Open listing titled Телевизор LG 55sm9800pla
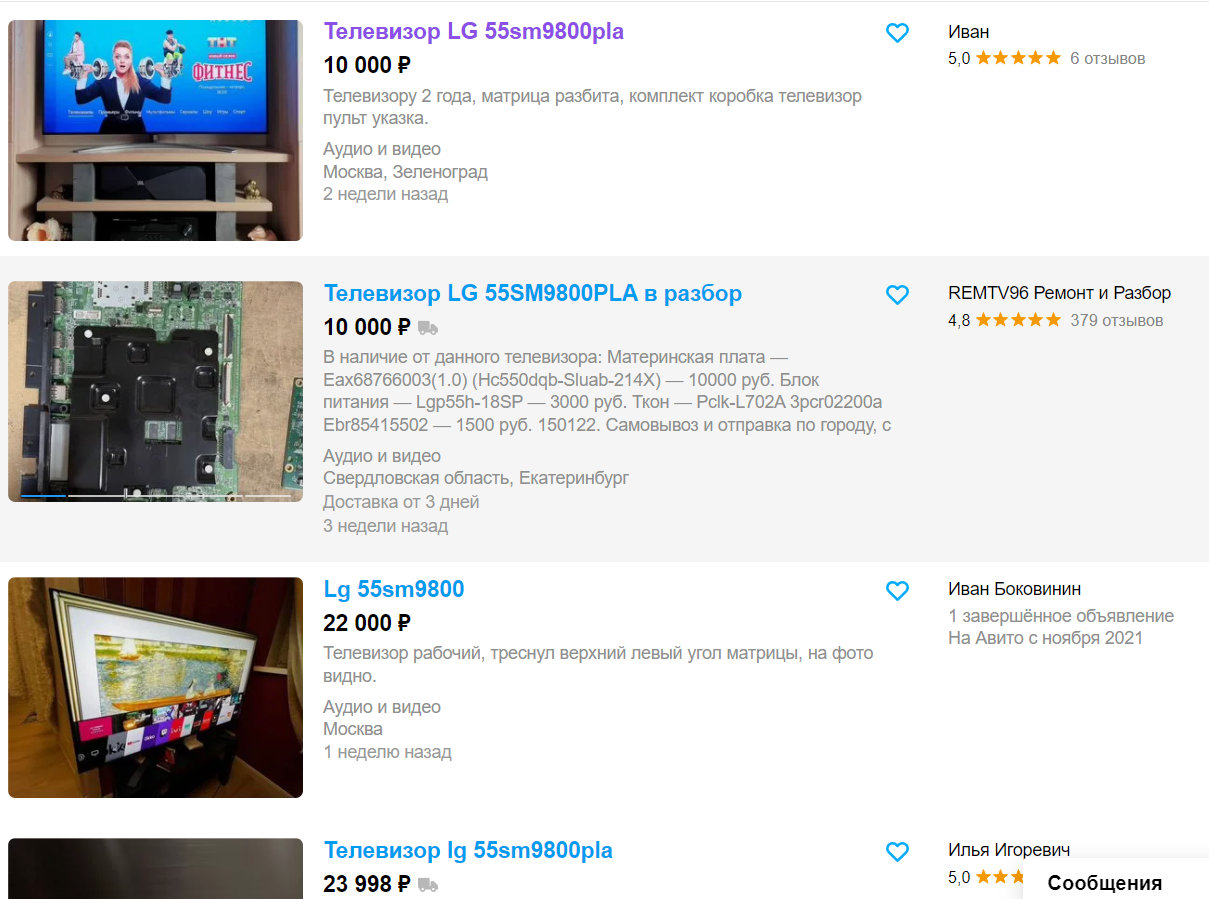This screenshot has height=899, width=1209. pos(473,31)
